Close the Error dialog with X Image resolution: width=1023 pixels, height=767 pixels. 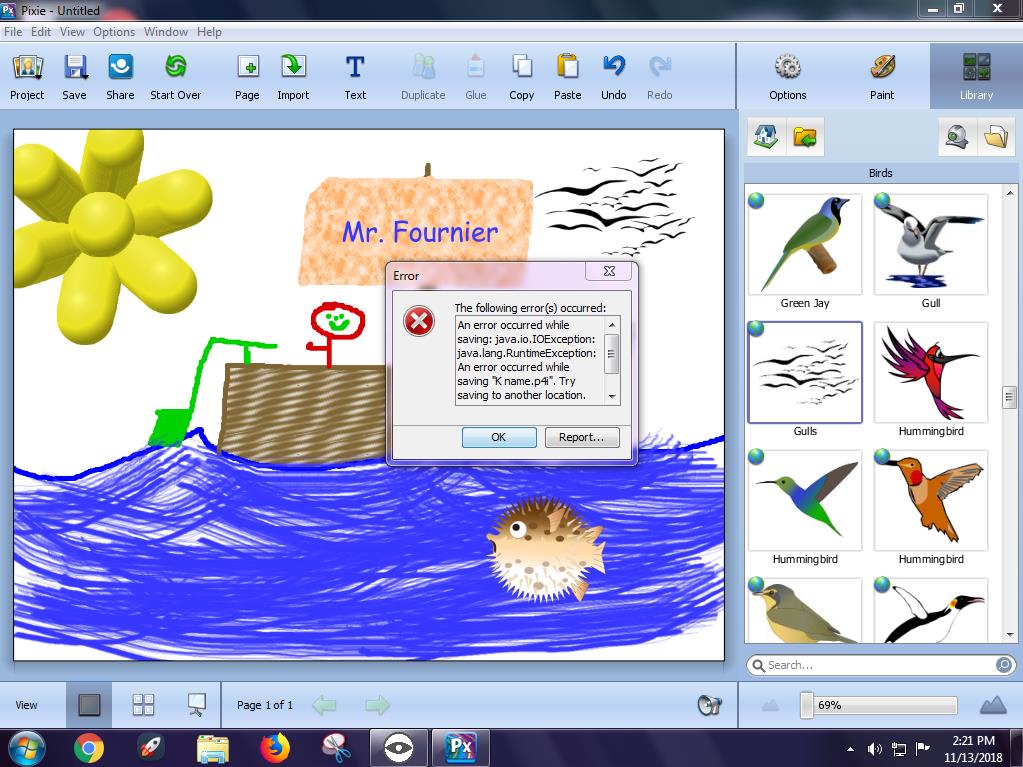(609, 271)
